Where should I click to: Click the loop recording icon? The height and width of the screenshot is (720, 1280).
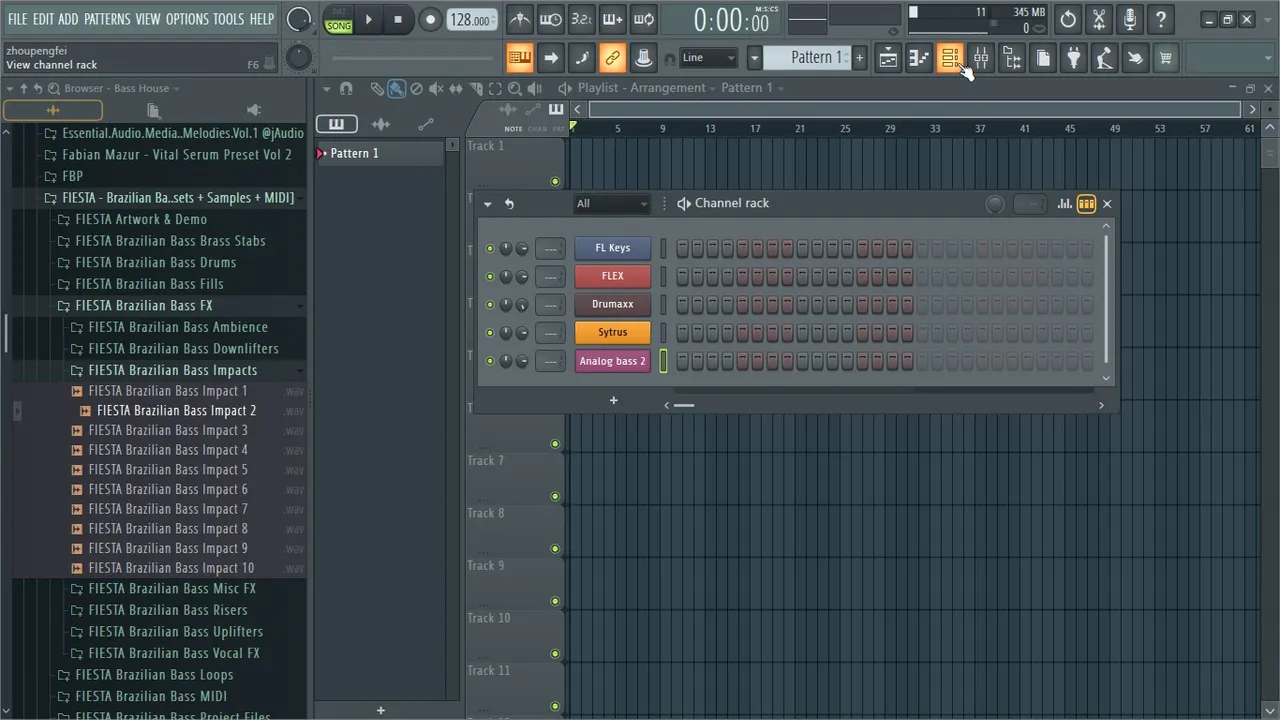(644, 19)
